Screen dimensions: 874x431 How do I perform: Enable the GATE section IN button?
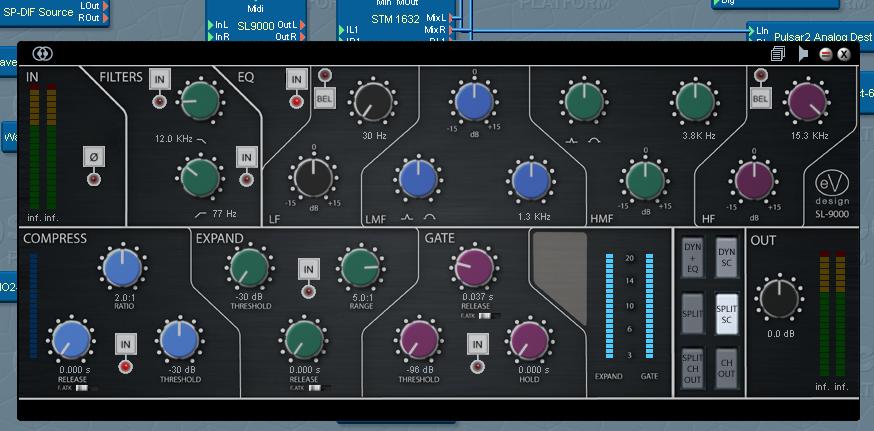point(477,344)
